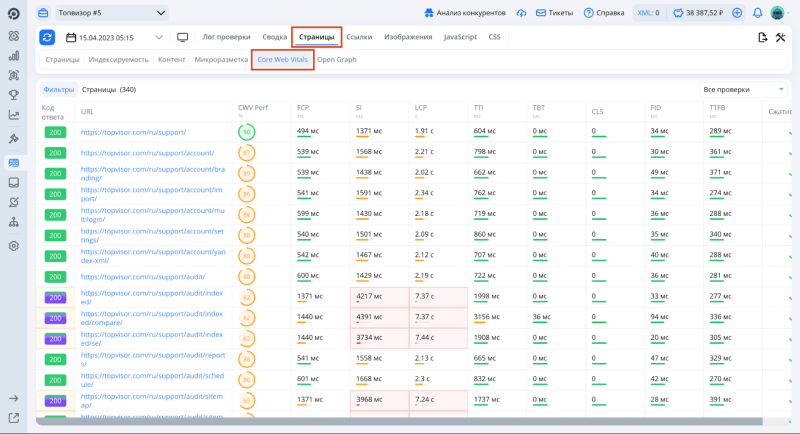Open settings gear in left sidebar
Image resolution: width=800 pixels, height=434 pixels.
(14, 246)
